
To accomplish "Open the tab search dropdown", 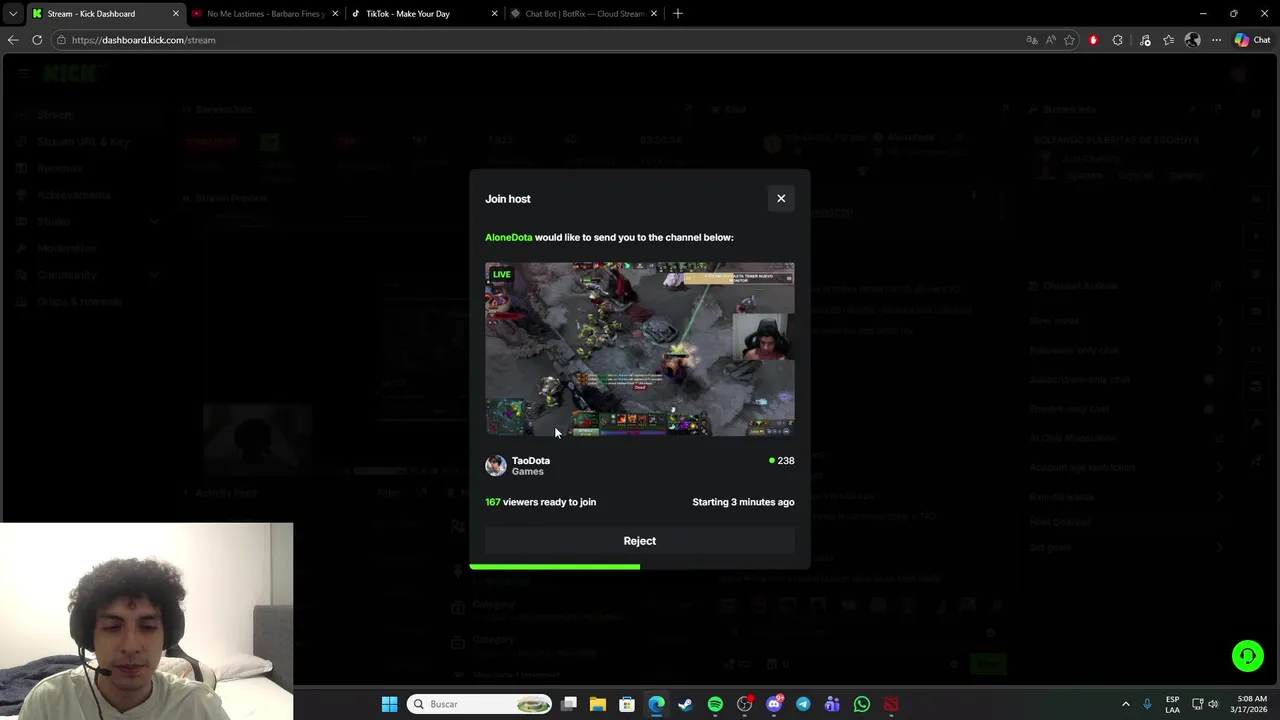I will click(12, 14).
